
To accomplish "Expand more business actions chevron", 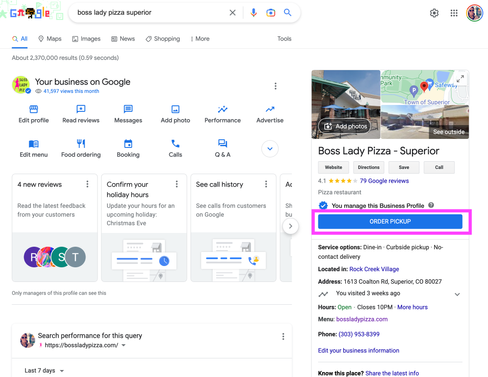I will point(270,149).
